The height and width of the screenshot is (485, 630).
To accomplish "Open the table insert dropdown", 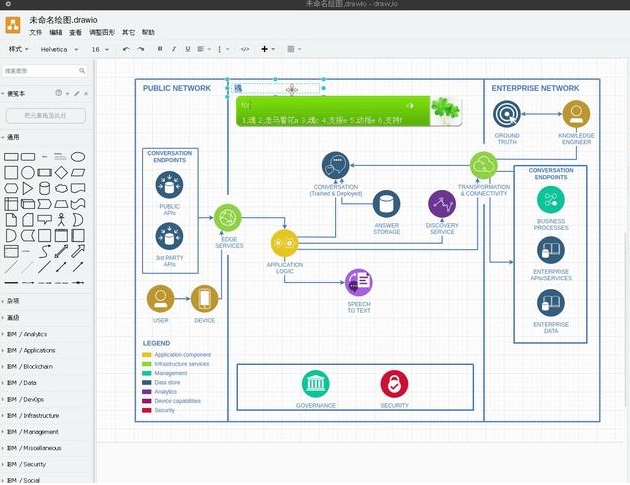I will 294,49.
